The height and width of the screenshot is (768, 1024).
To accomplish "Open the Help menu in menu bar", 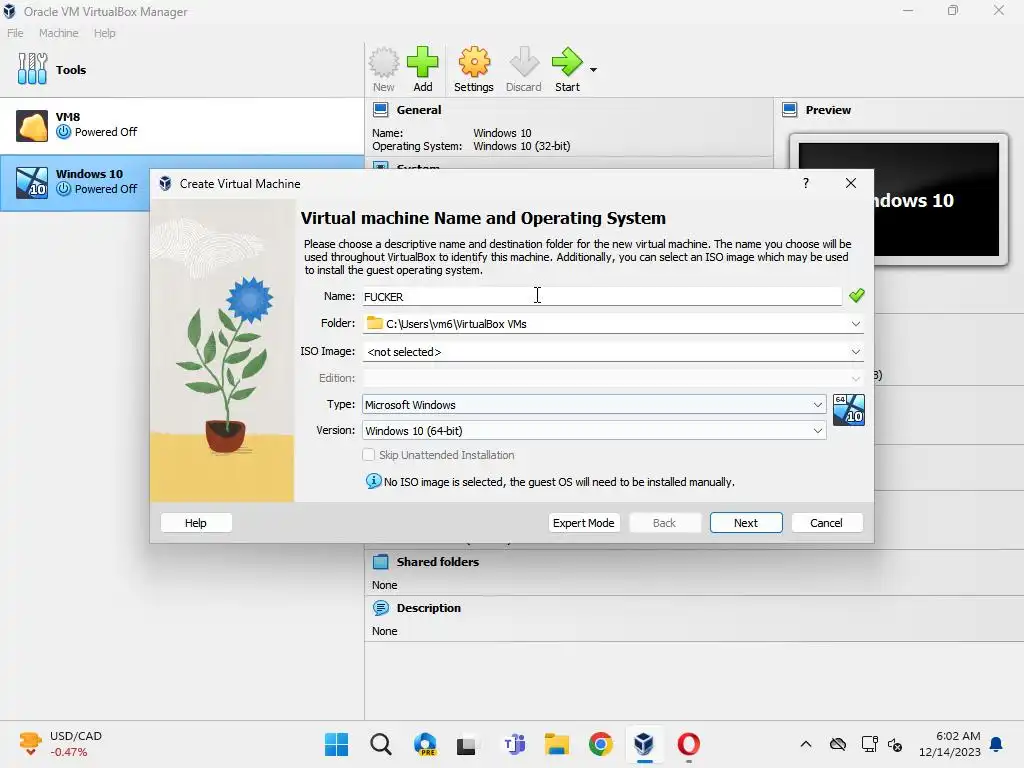I will point(104,33).
